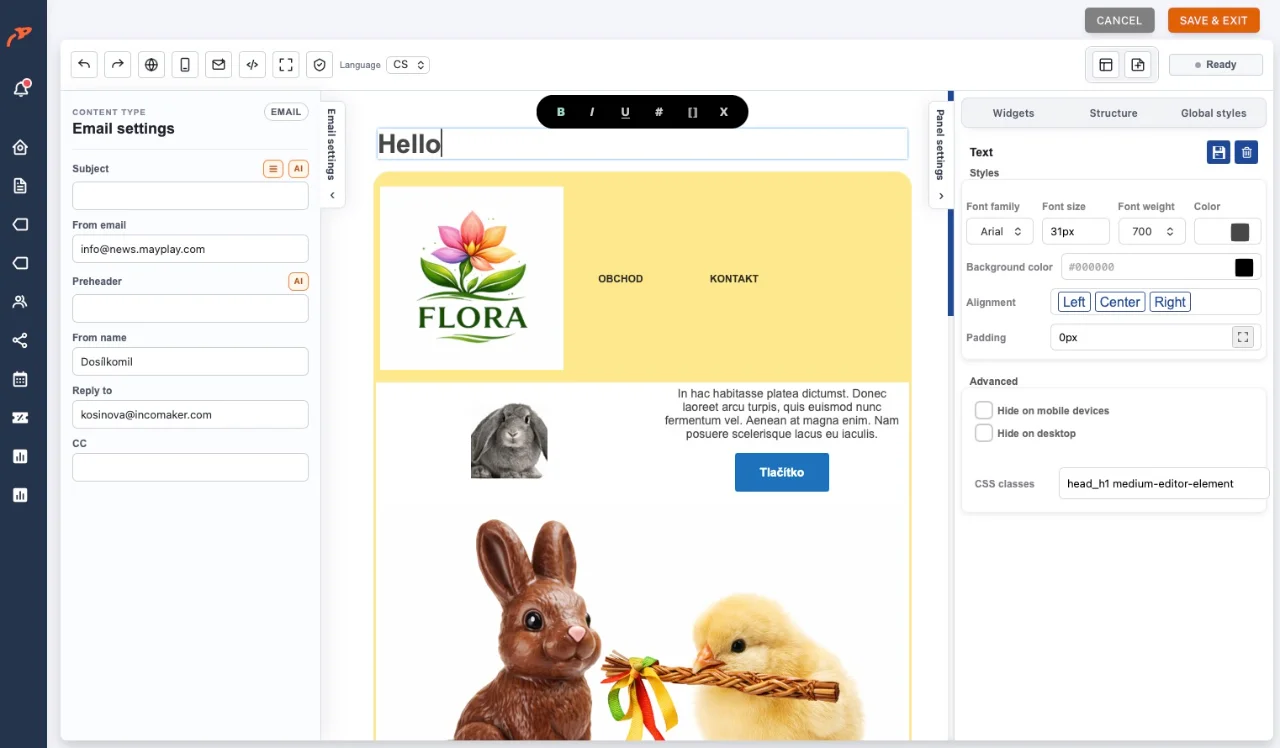Apply bold from floating text toolbar
This screenshot has width=1280, height=748.
click(x=561, y=112)
